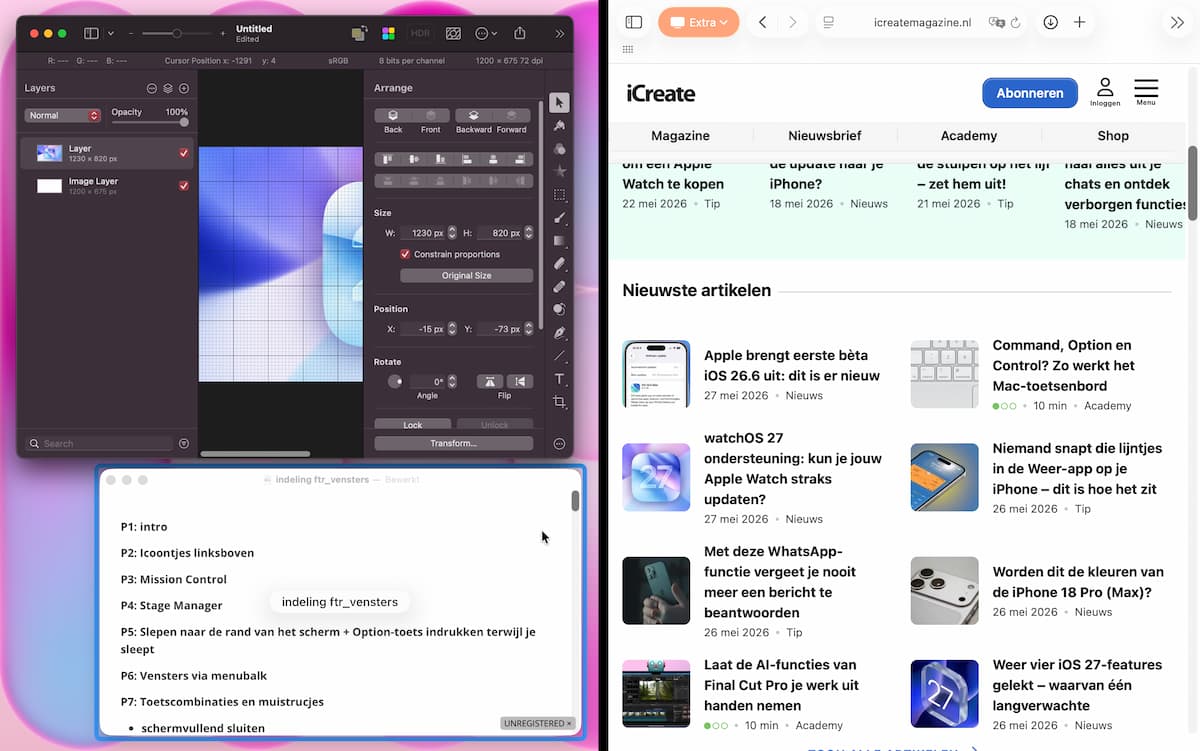Click the Original Size button
The image size is (1200, 751).
[467, 275]
